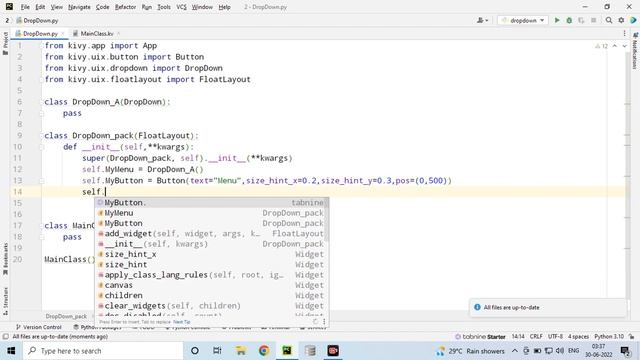Change CRLF line separator in status bar

click(x=536, y=337)
